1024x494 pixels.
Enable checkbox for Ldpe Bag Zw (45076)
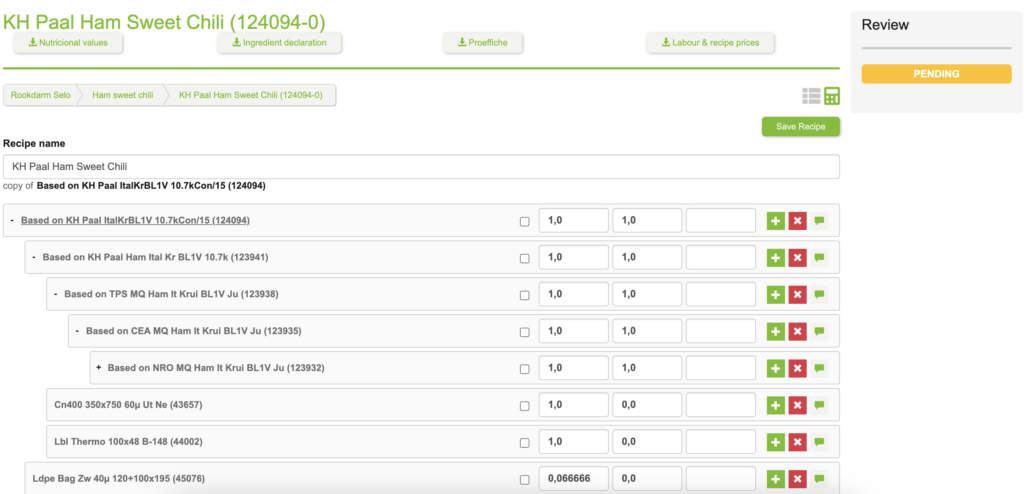[x=524, y=480]
